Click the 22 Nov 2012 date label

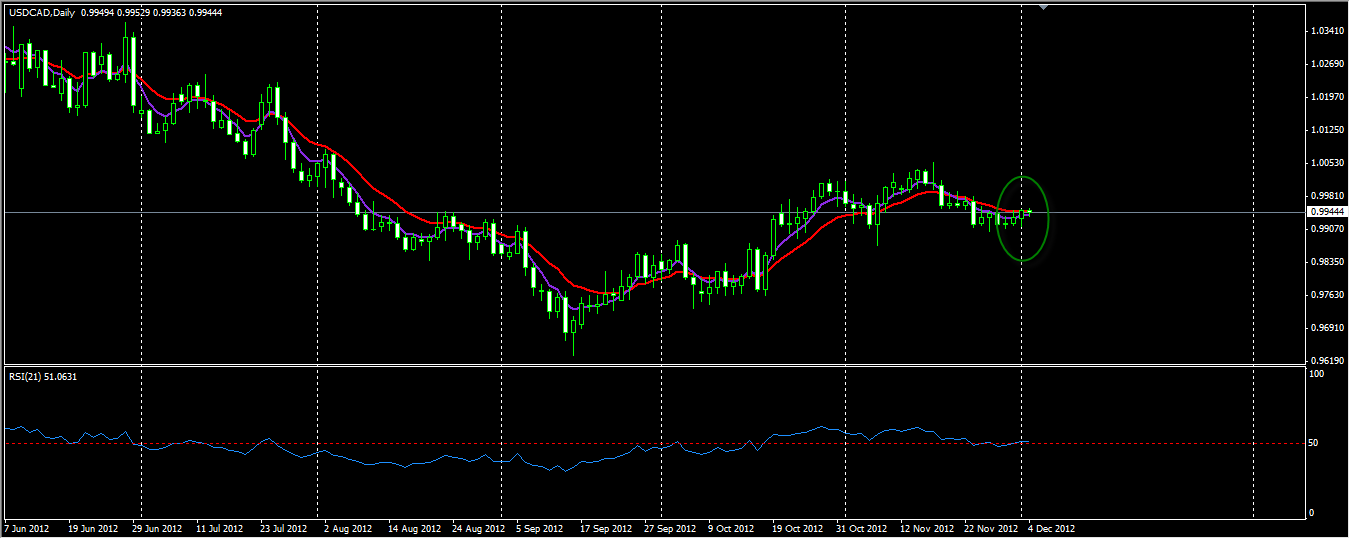[990, 528]
